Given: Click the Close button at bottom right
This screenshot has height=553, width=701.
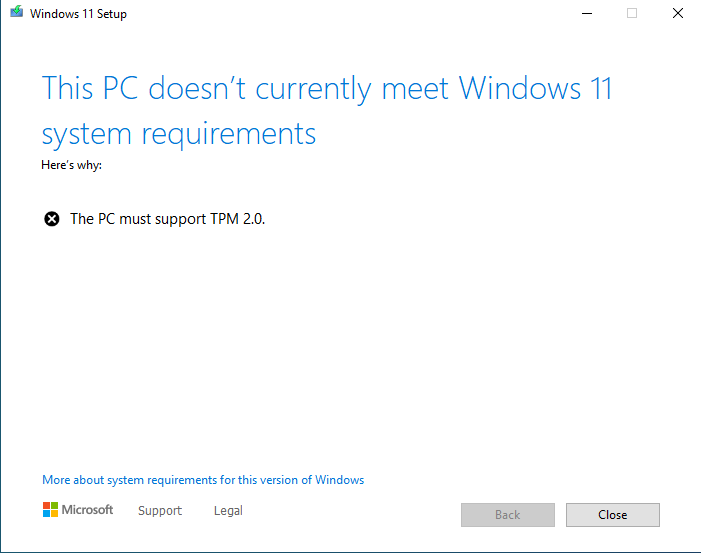Looking at the screenshot, I should click(x=612, y=515).
